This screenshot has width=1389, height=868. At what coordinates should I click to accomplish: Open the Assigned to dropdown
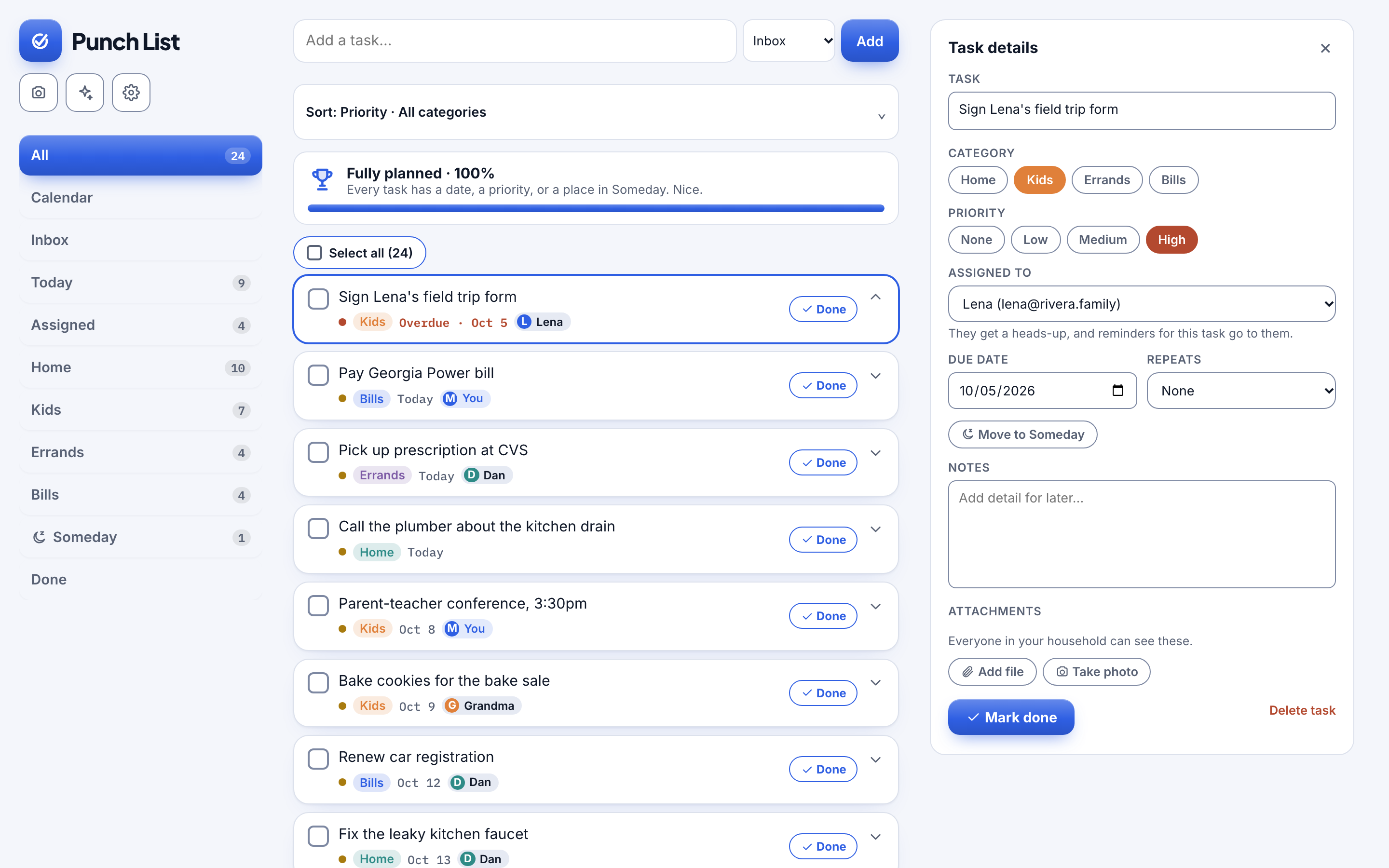point(1142,304)
